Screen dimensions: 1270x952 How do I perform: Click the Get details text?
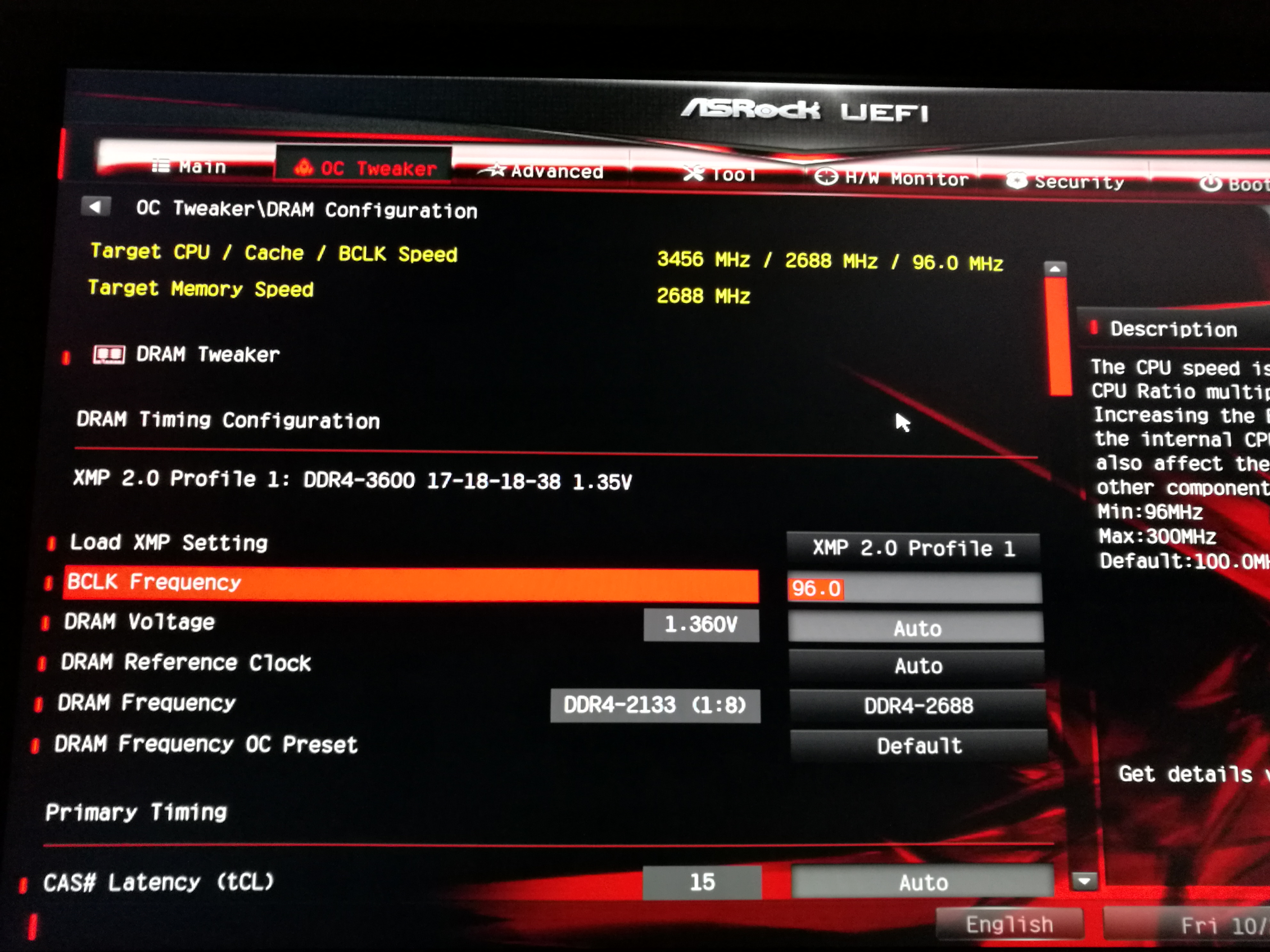point(1186,774)
